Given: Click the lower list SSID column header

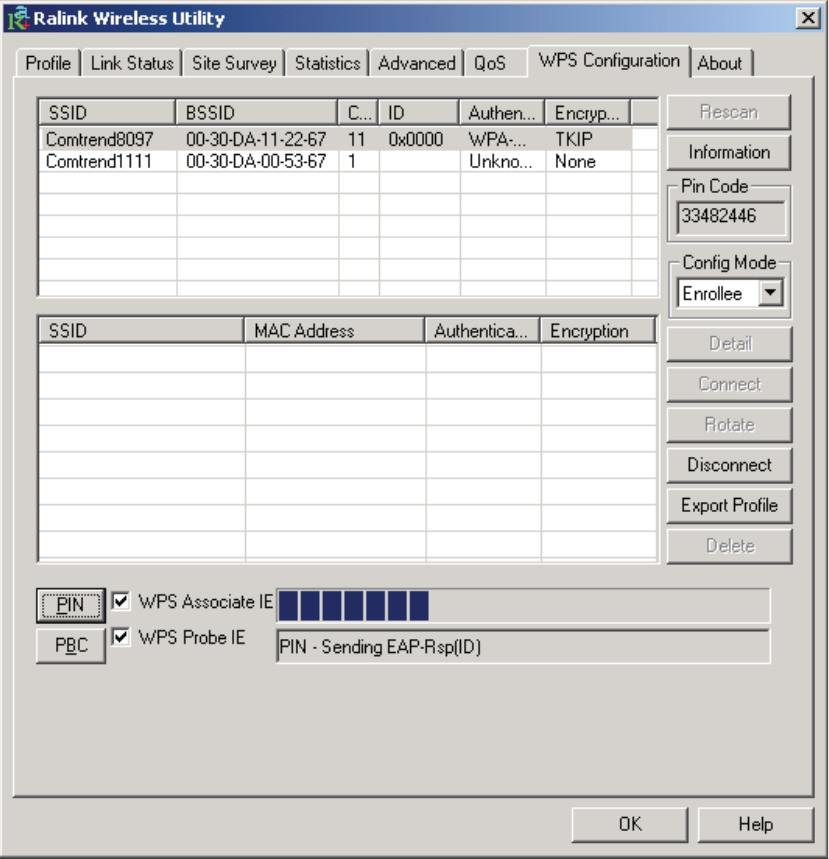Looking at the screenshot, I should tap(141, 330).
